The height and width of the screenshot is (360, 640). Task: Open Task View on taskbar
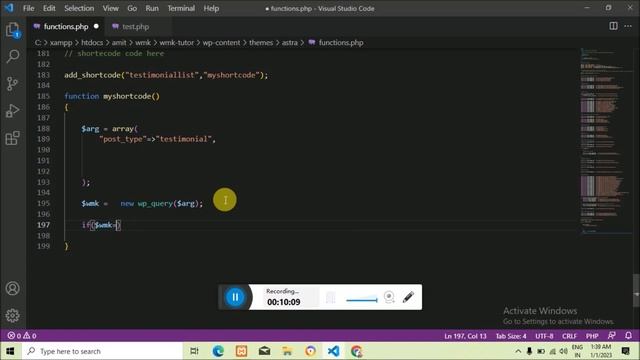(194, 351)
